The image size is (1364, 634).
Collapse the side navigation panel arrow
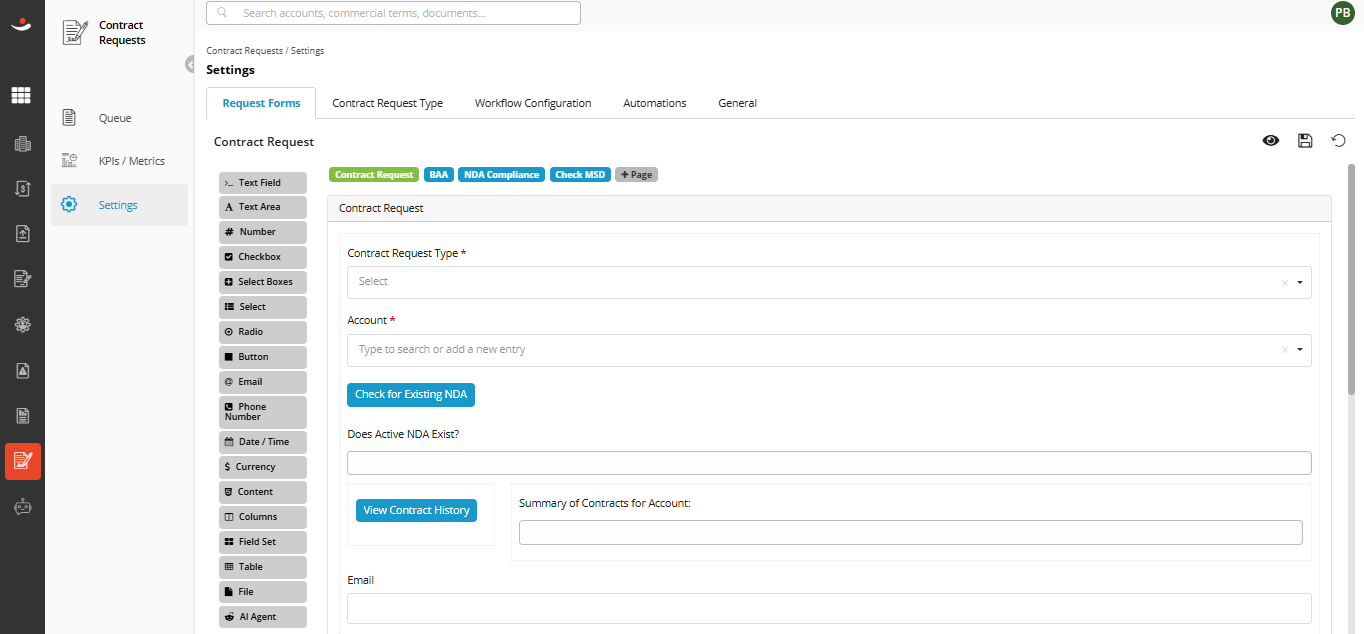(190, 64)
